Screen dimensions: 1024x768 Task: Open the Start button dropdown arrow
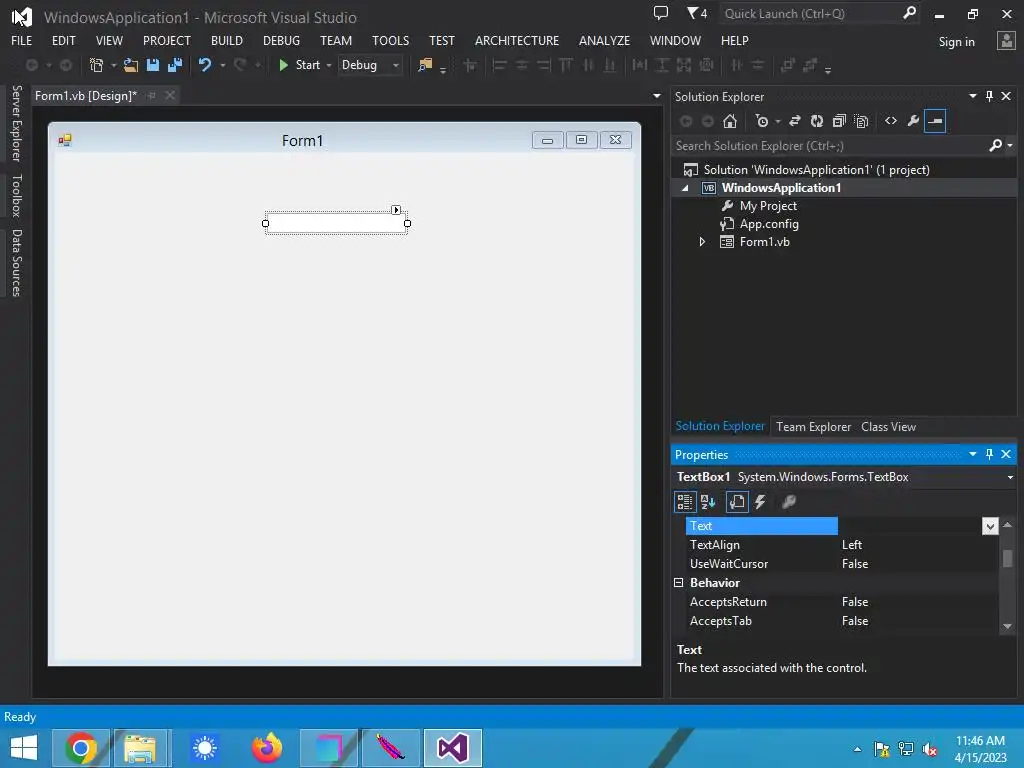(x=328, y=65)
